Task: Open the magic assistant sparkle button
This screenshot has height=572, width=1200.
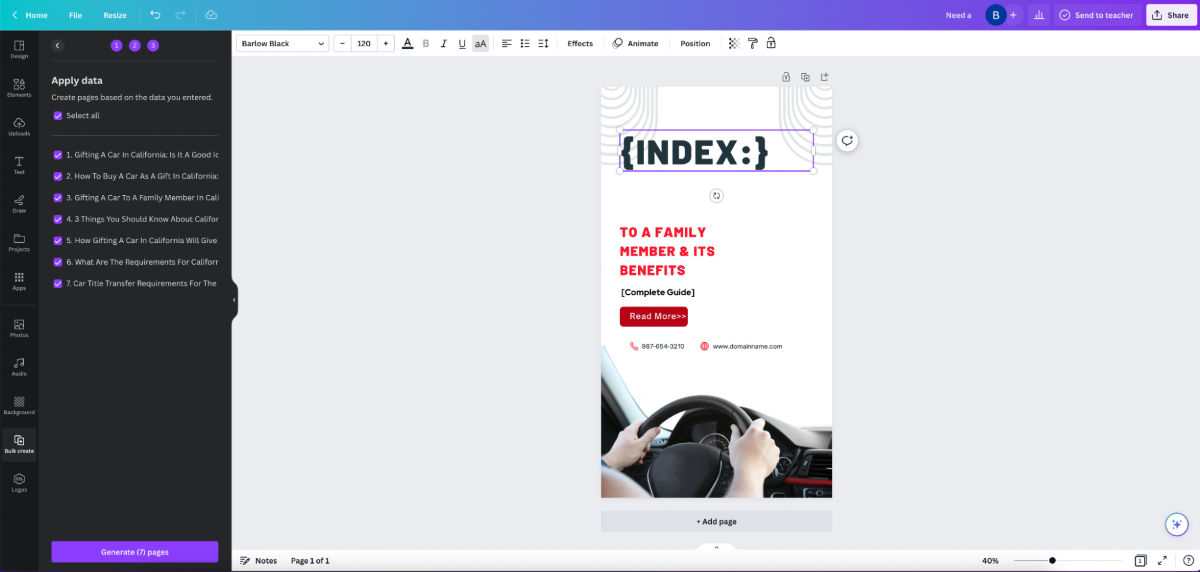Action: [1176, 524]
